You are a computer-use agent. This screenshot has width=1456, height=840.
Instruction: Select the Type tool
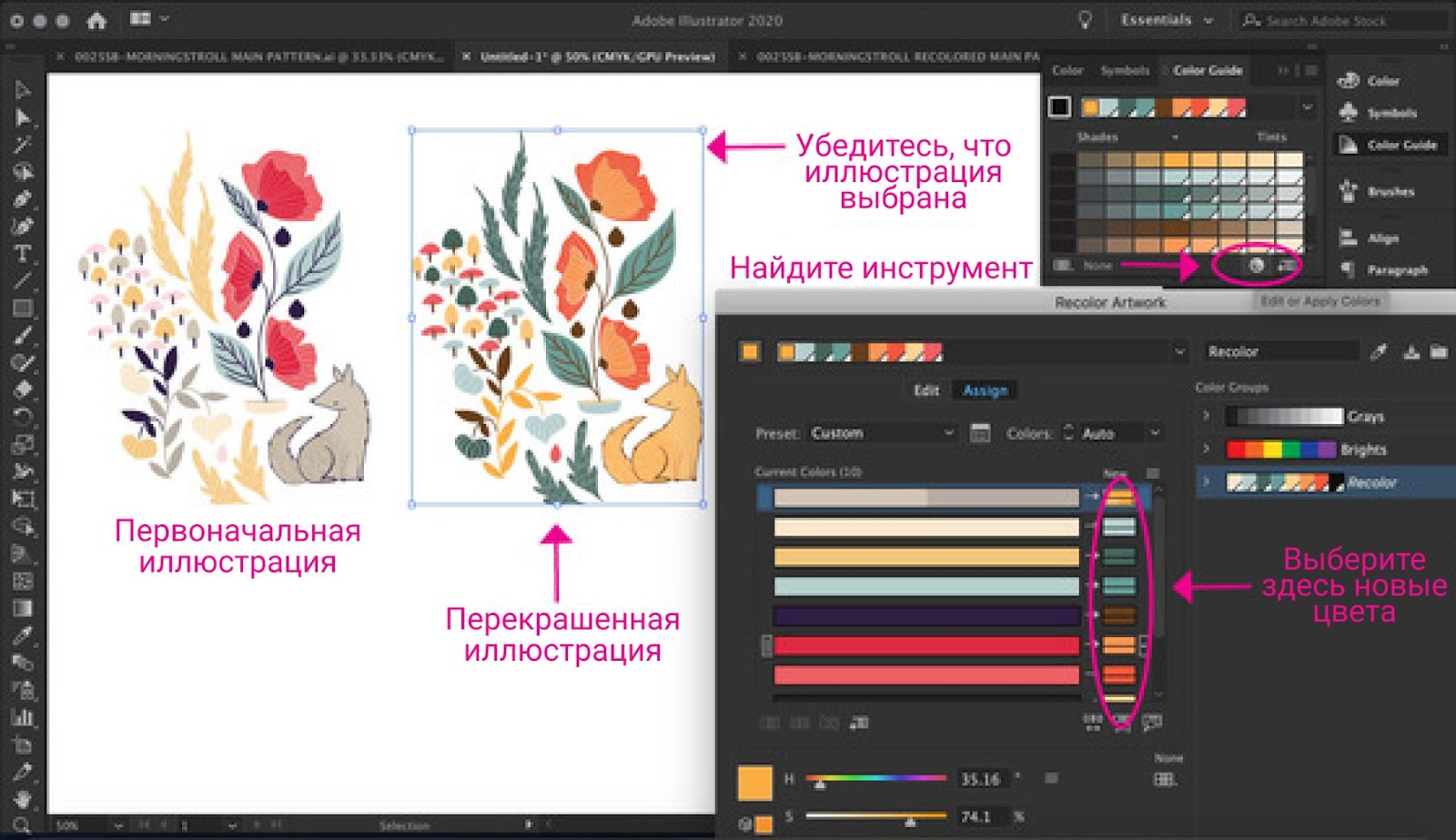pos(23,253)
